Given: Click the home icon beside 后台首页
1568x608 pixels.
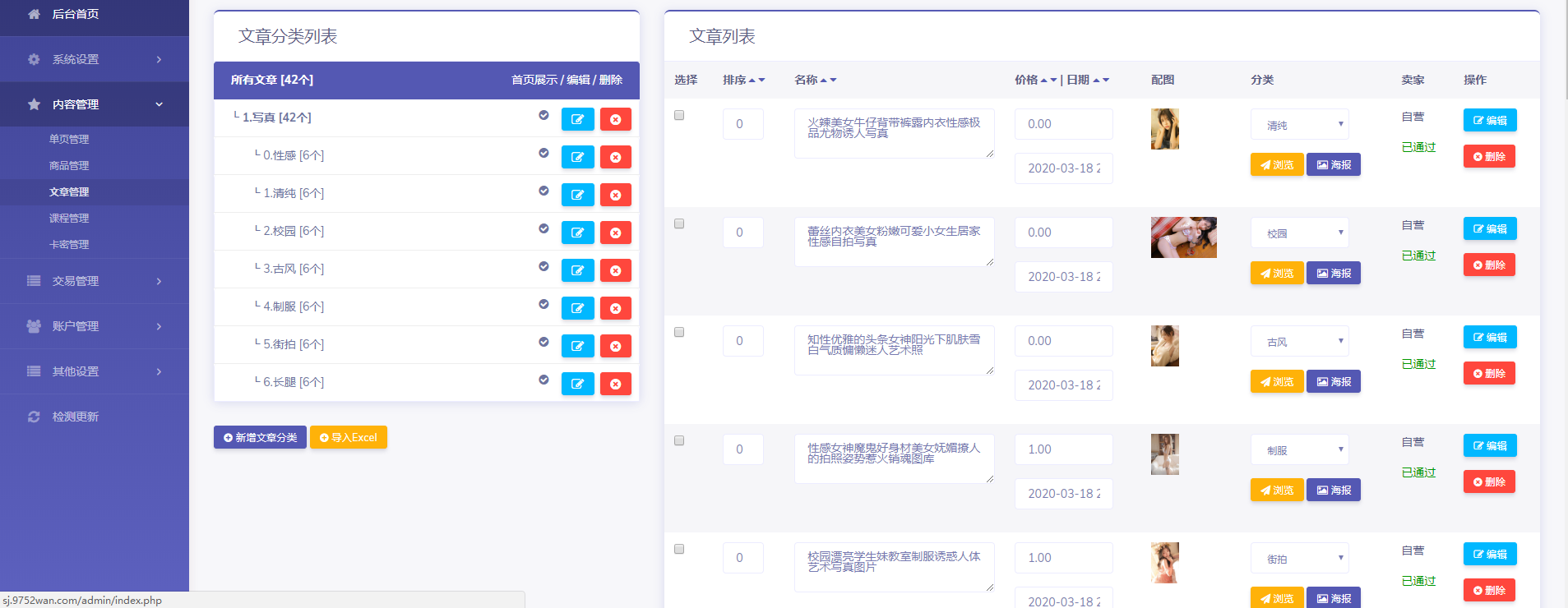Looking at the screenshot, I should click(x=34, y=14).
